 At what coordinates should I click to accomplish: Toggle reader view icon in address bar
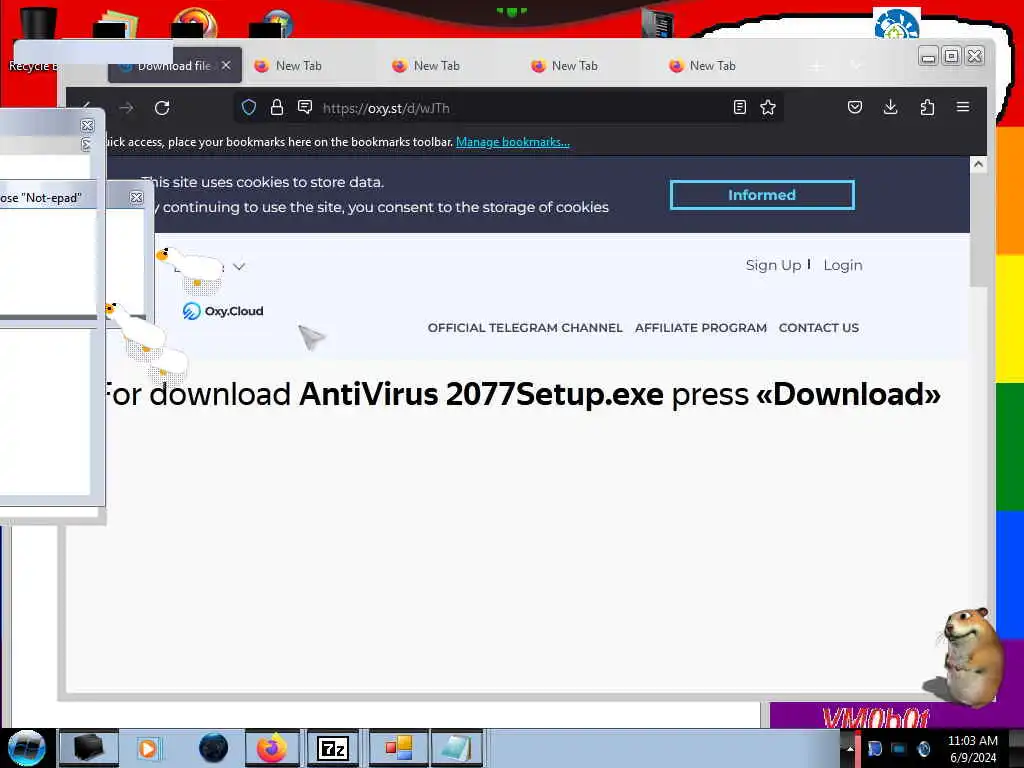pos(740,108)
